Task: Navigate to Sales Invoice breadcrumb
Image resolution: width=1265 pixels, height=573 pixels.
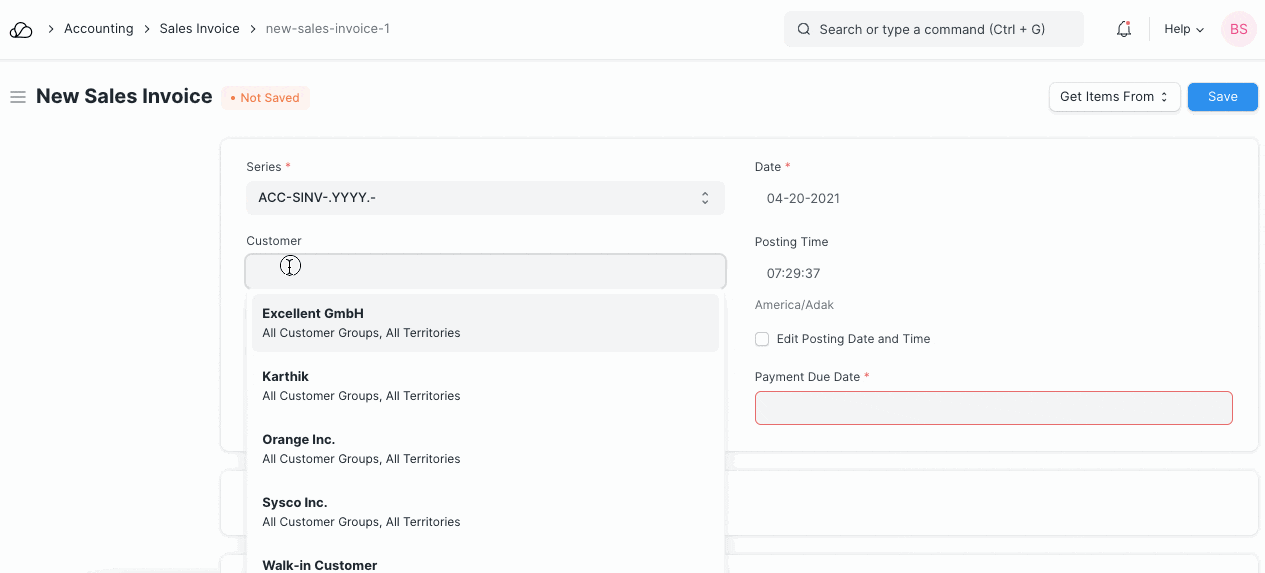Action: click(199, 29)
